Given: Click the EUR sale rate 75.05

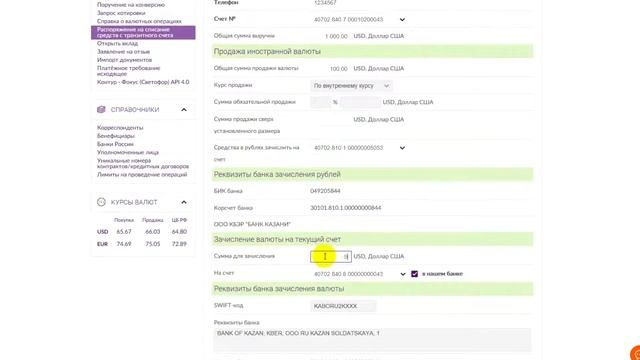Looking at the screenshot, I should pos(153,244).
